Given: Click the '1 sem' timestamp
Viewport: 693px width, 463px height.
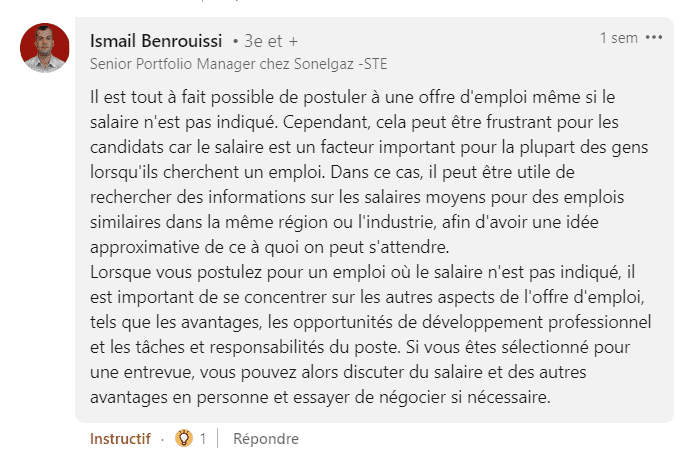Looking at the screenshot, I should pos(619,38).
